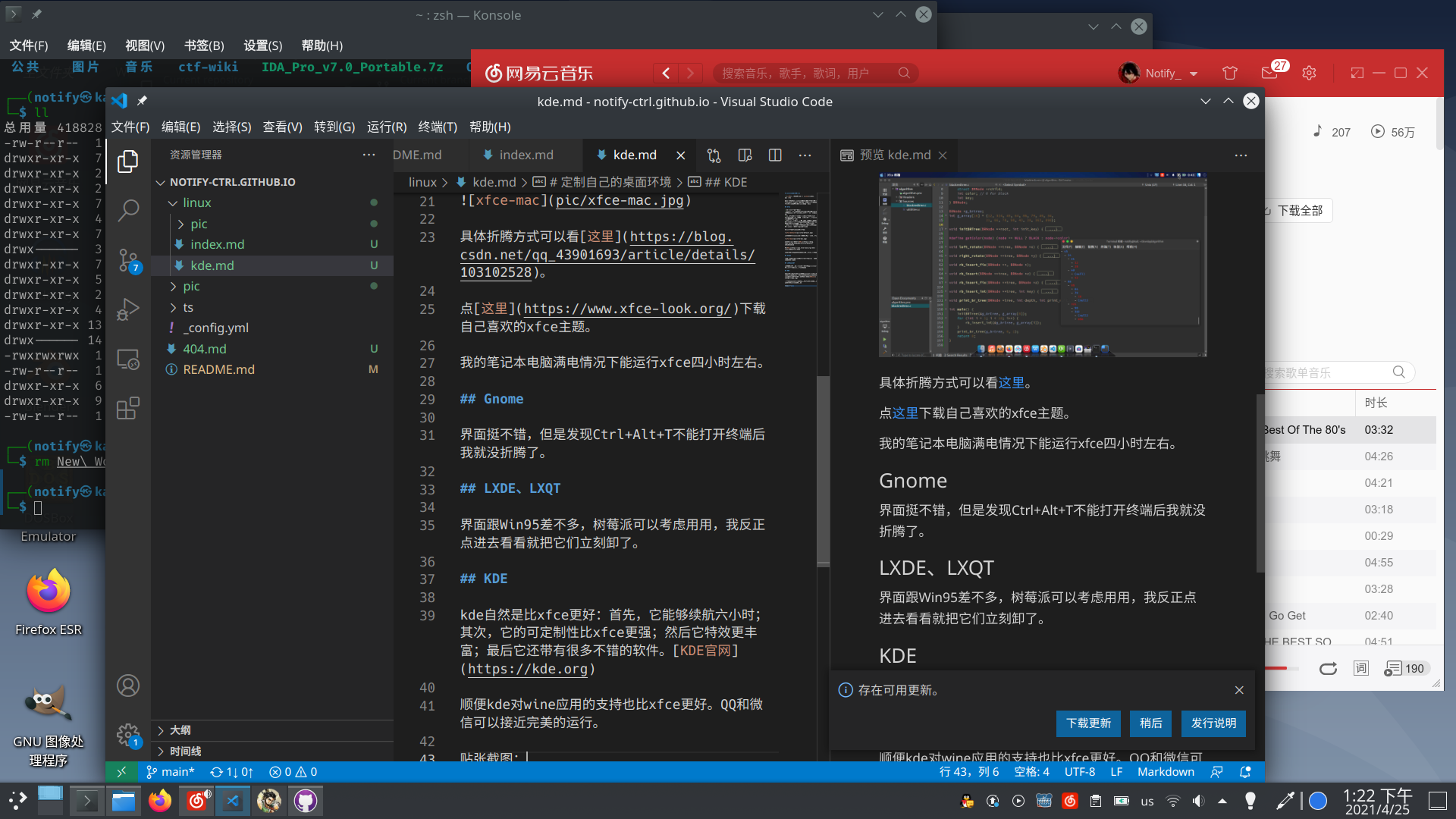This screenshot has height=819, width=1456.
Task: Open Accounts icon in VS Code activity bar
Action: click(x=128, y=686)
